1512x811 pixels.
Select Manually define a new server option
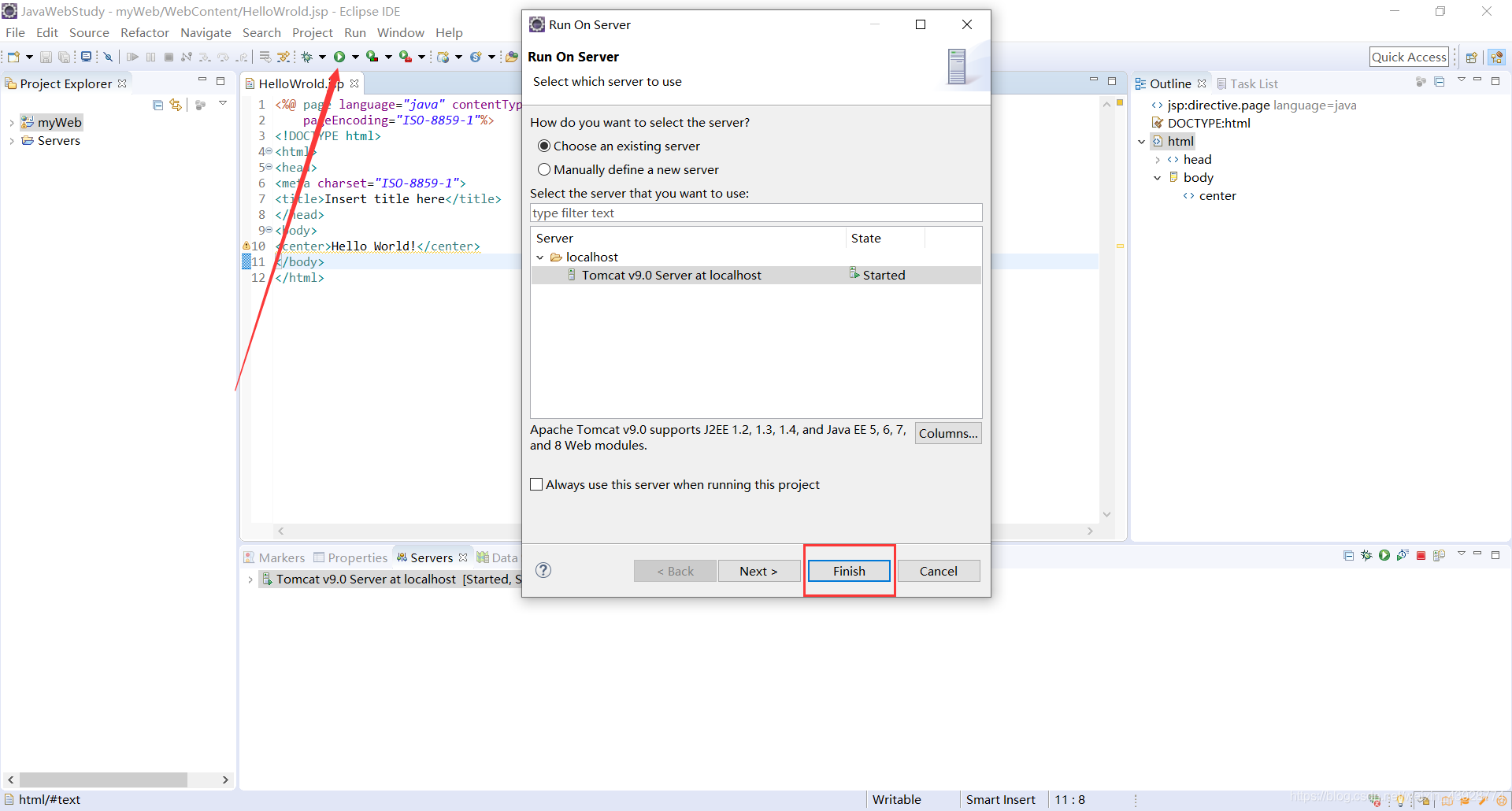point(544,169)
